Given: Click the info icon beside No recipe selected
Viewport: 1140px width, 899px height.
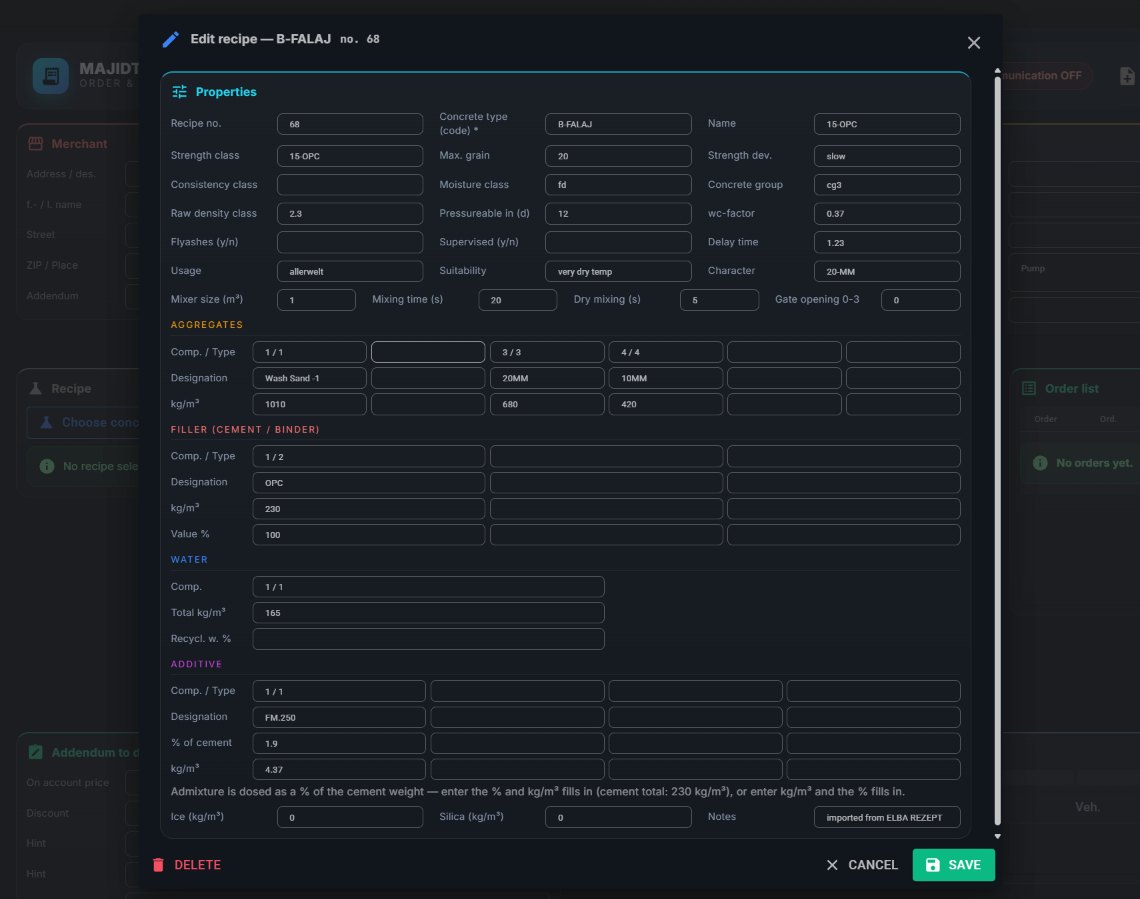Looking at the screenshot, I should (47, 466).
